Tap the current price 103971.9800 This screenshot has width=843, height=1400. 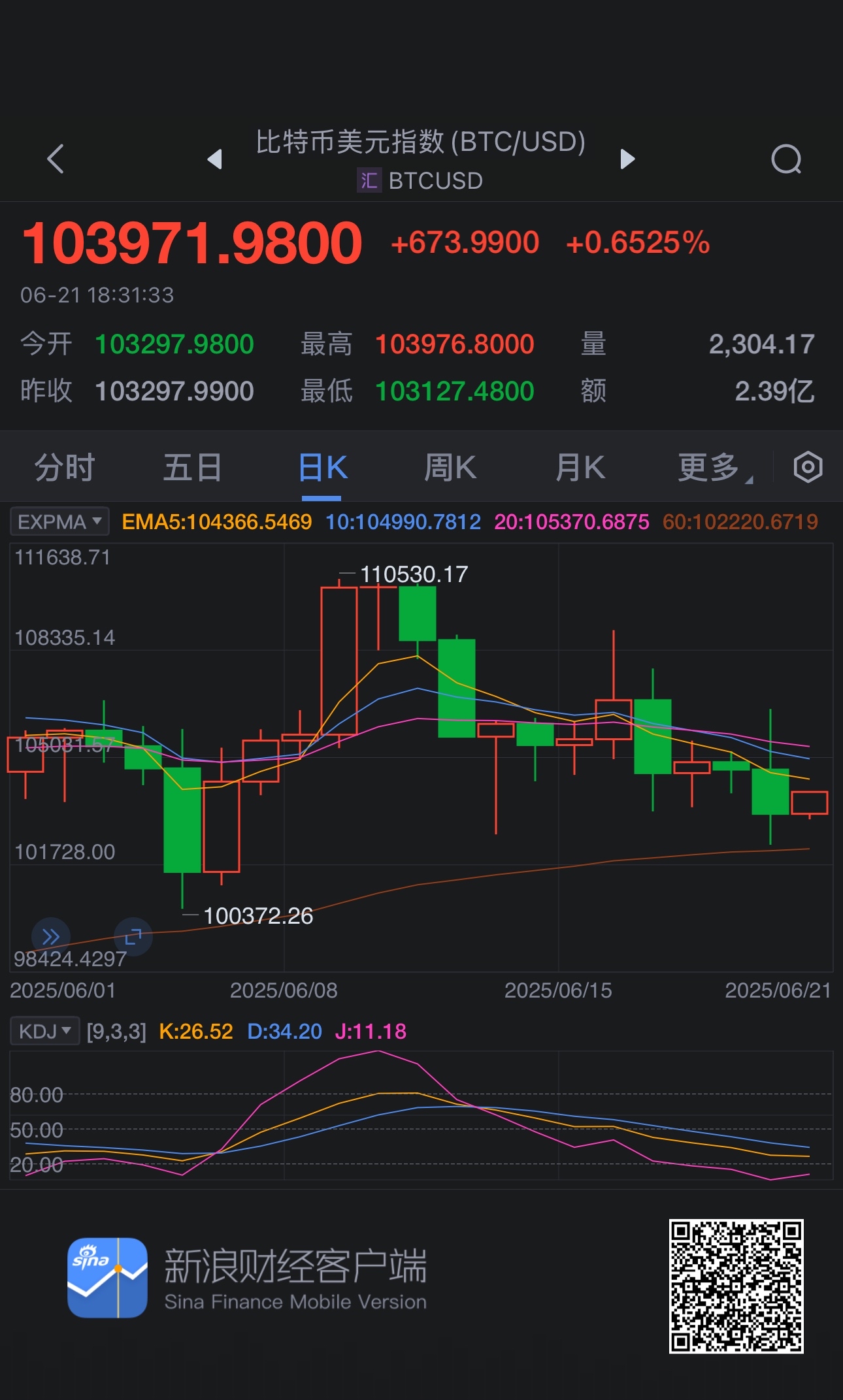tap(192, 243)
